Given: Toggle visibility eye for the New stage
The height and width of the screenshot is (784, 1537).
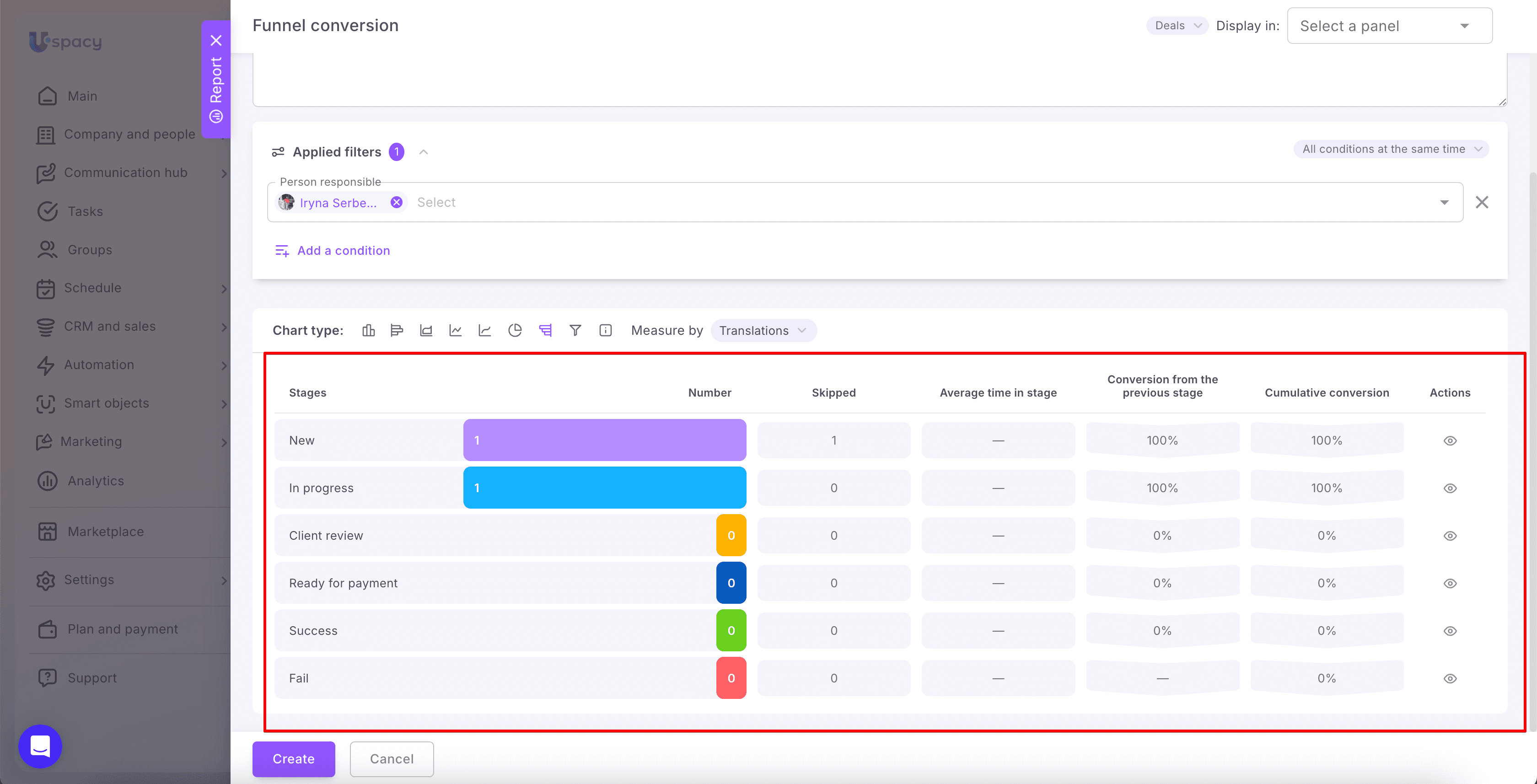Looking at the screenshot, I should pyautogui.click(x=1450, y=441).
